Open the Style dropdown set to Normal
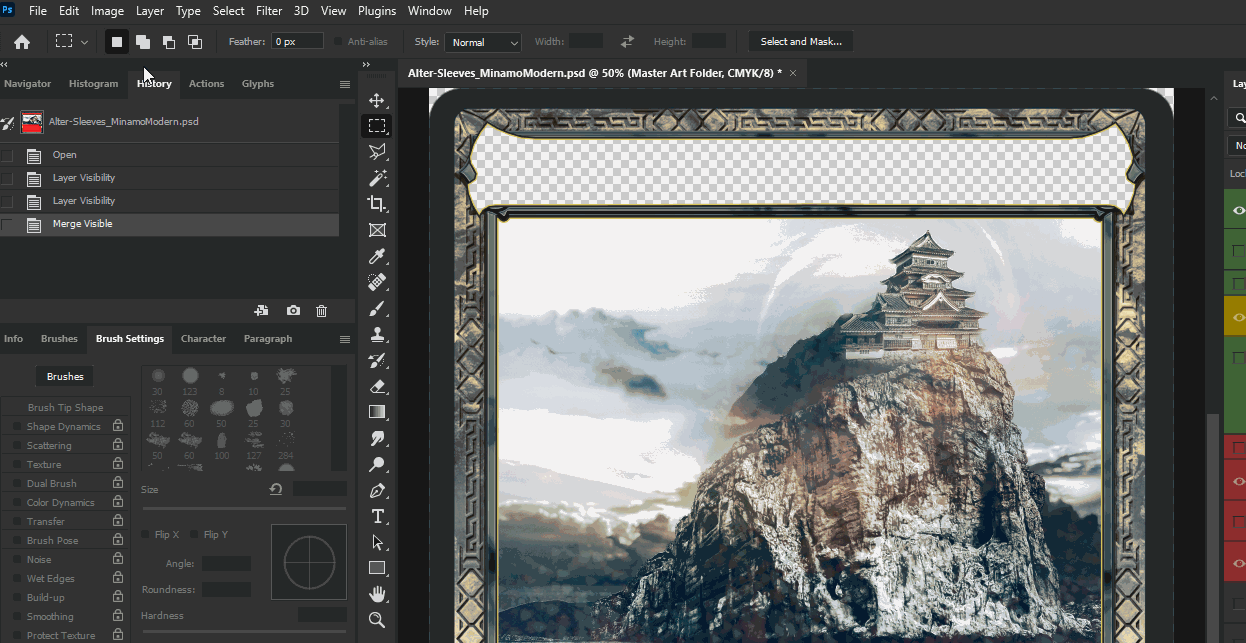Screen dimensions: 1246x643 pos(484,42)
